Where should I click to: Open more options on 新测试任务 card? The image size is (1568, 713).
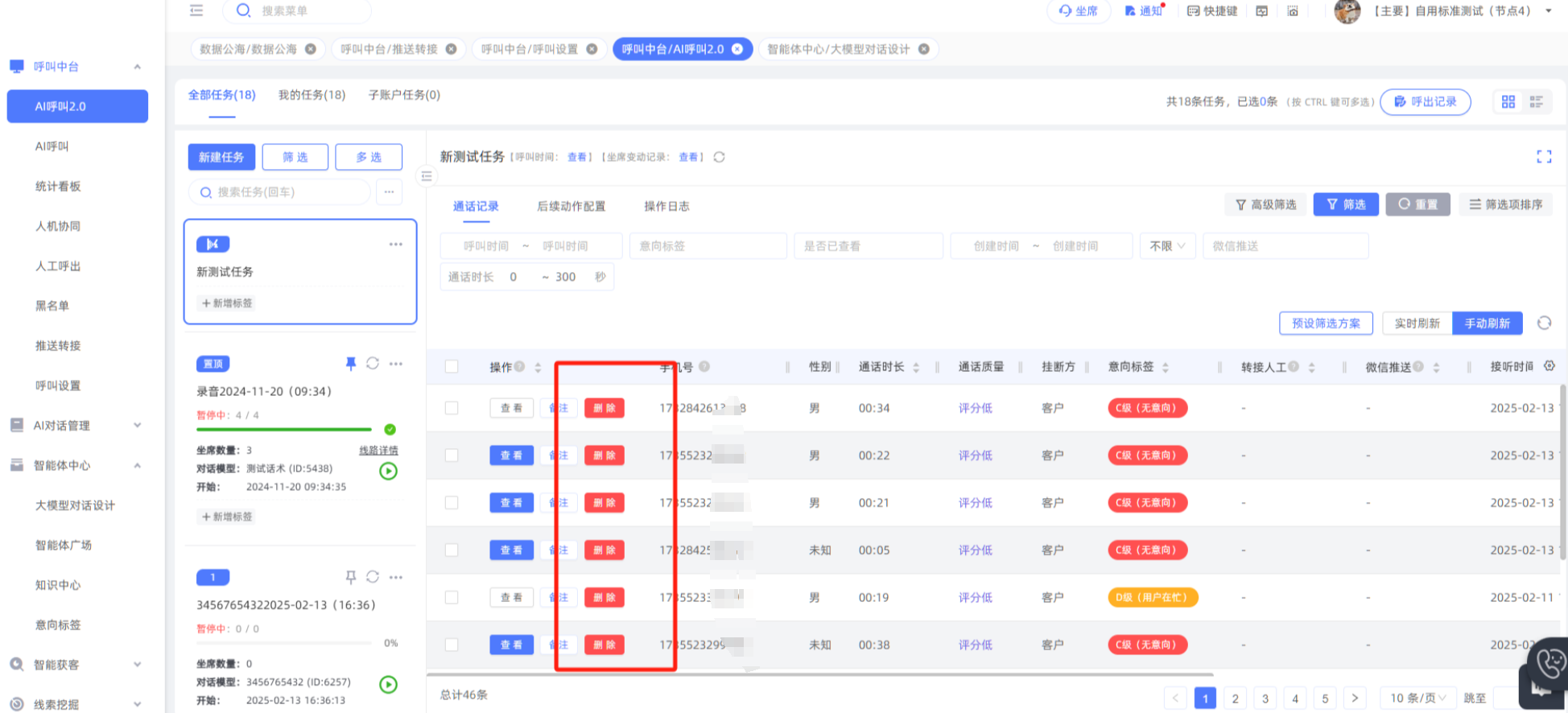coord(395,245)
